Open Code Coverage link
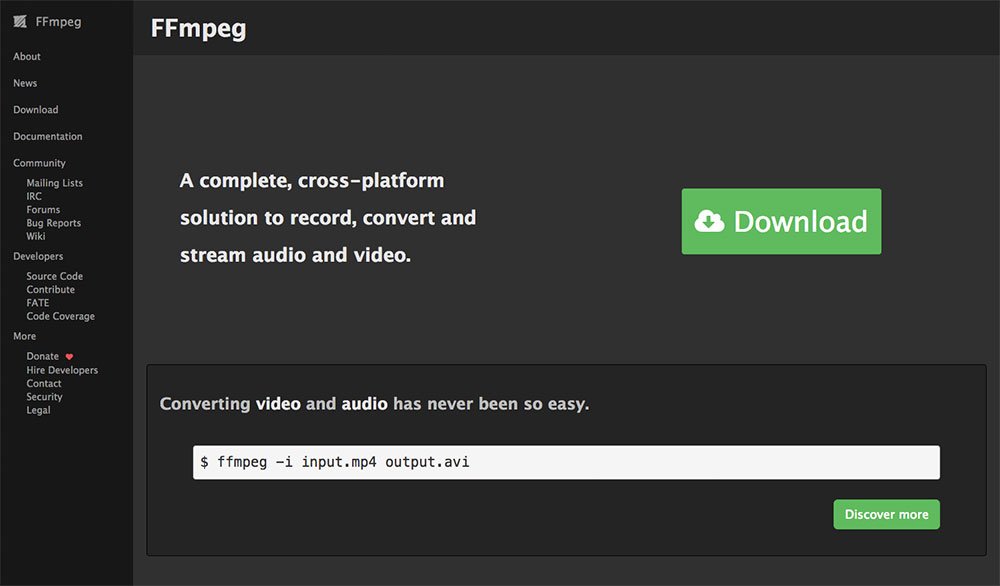The image size is (1000, 586). tap(61, 316)
